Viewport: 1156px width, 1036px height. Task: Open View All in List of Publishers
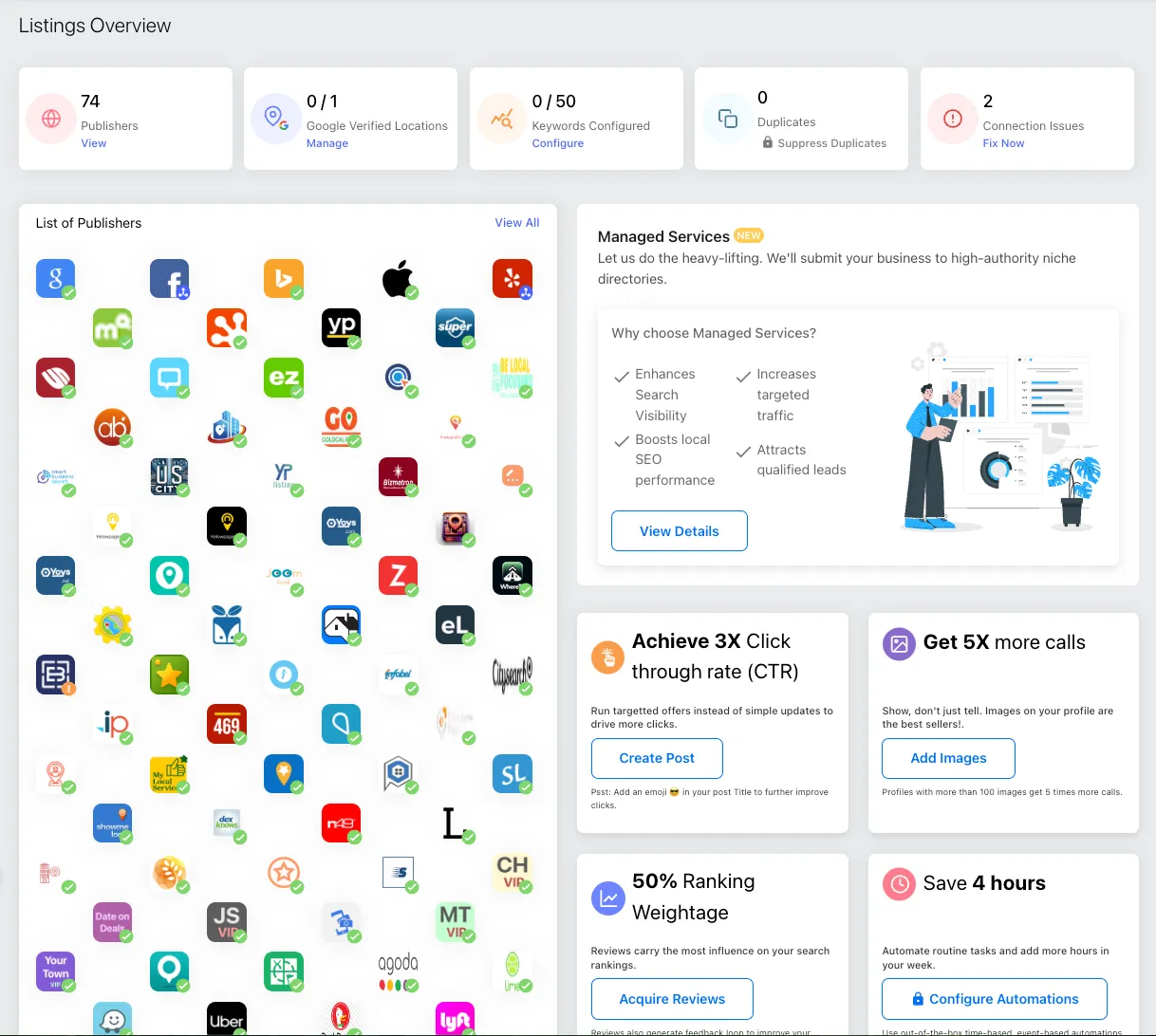coord(517,223)
